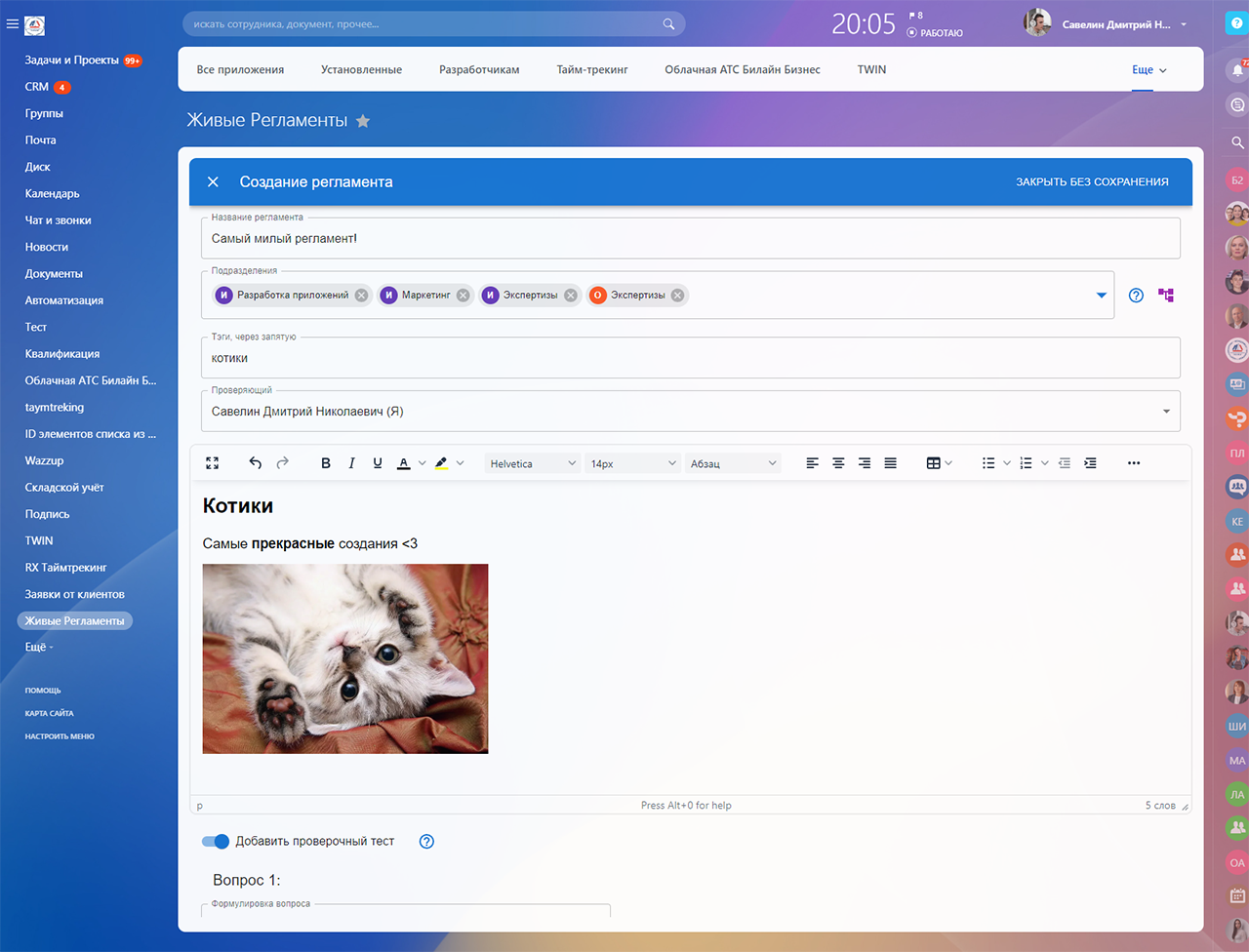
Task: Insert a table using the table icon
Action: click(934, 463)
